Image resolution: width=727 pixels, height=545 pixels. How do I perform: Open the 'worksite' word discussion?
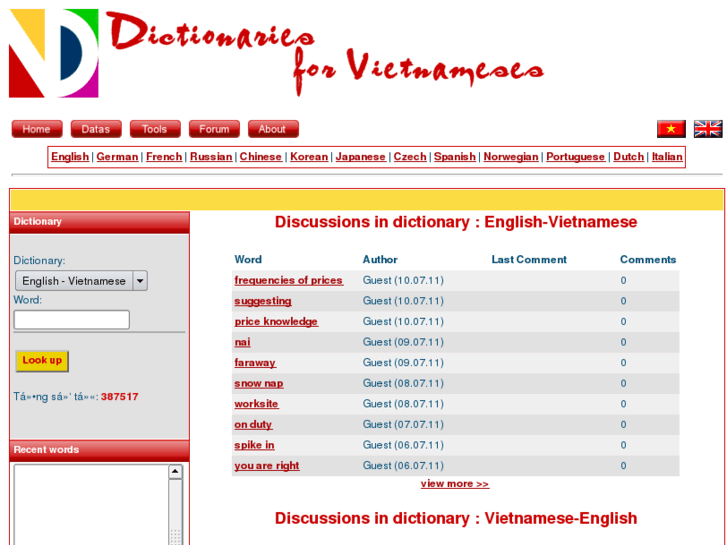pos(256,404)
